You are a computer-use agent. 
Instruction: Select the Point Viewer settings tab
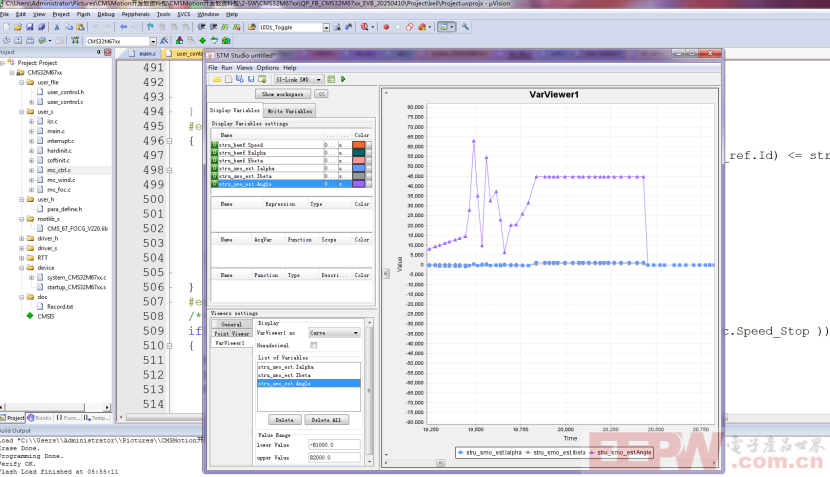(x=232, y=334)
